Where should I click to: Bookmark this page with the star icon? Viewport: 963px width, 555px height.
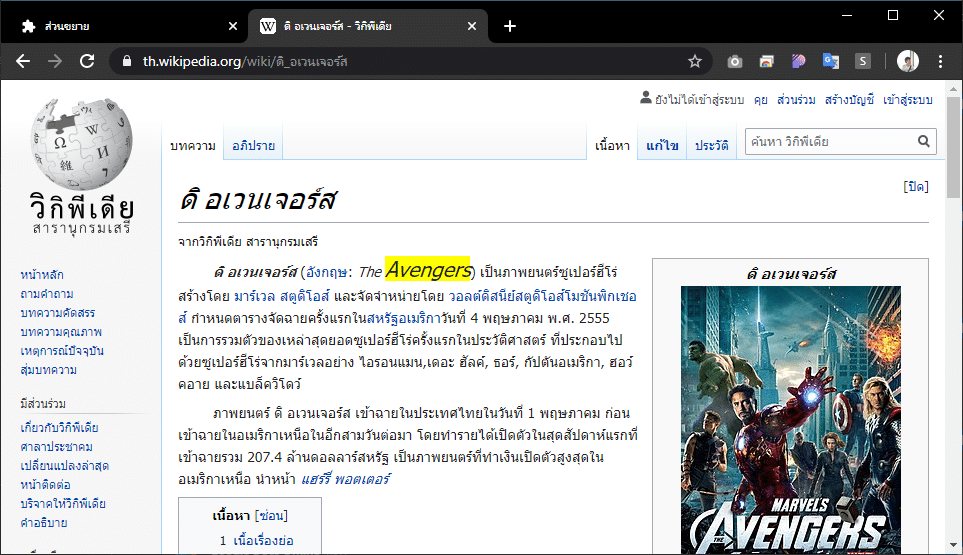point(695,61)
